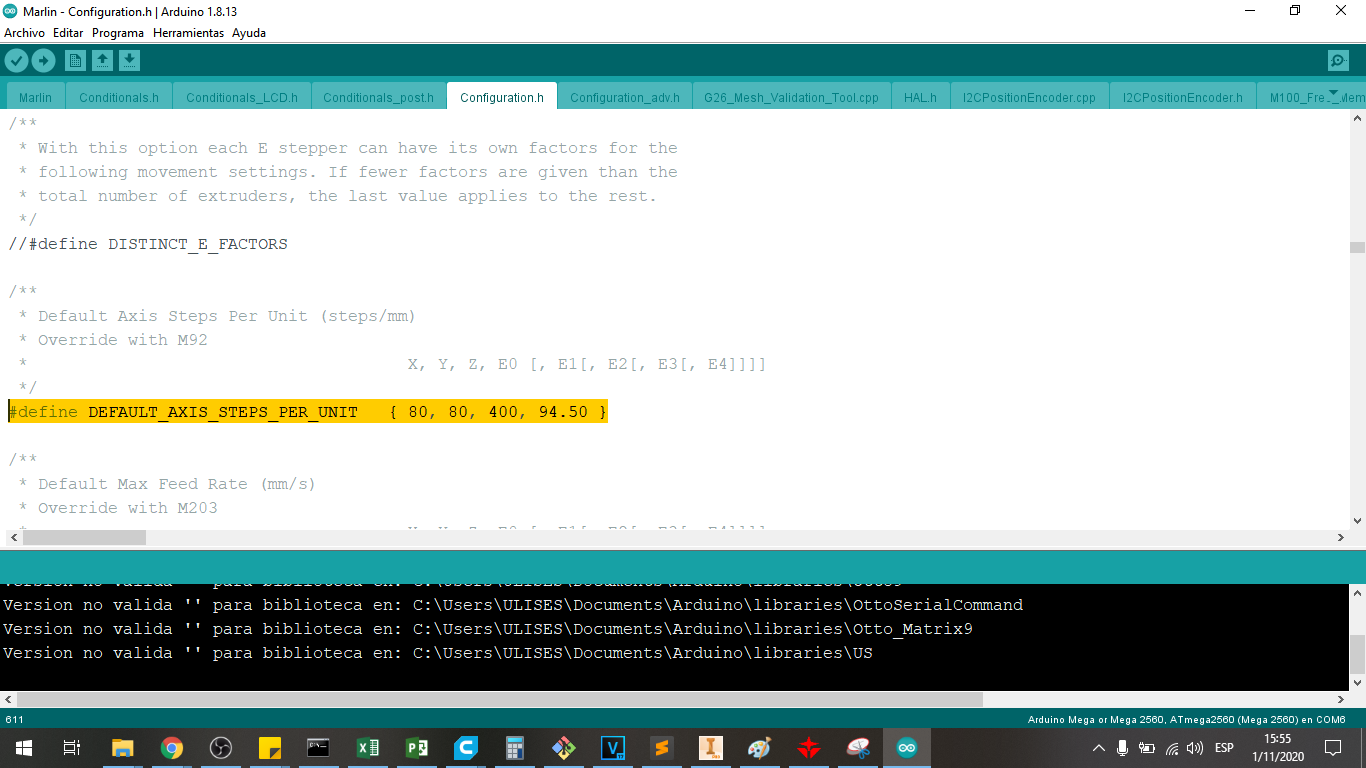Open the tab list dropdown arrow
This screenshot has width=1366, height=768.
[x=1332, y=92]
